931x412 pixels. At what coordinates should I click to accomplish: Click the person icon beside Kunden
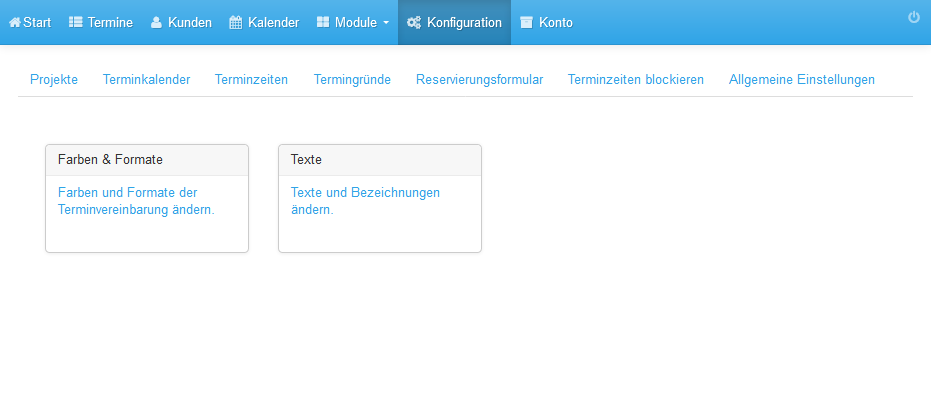156,23
